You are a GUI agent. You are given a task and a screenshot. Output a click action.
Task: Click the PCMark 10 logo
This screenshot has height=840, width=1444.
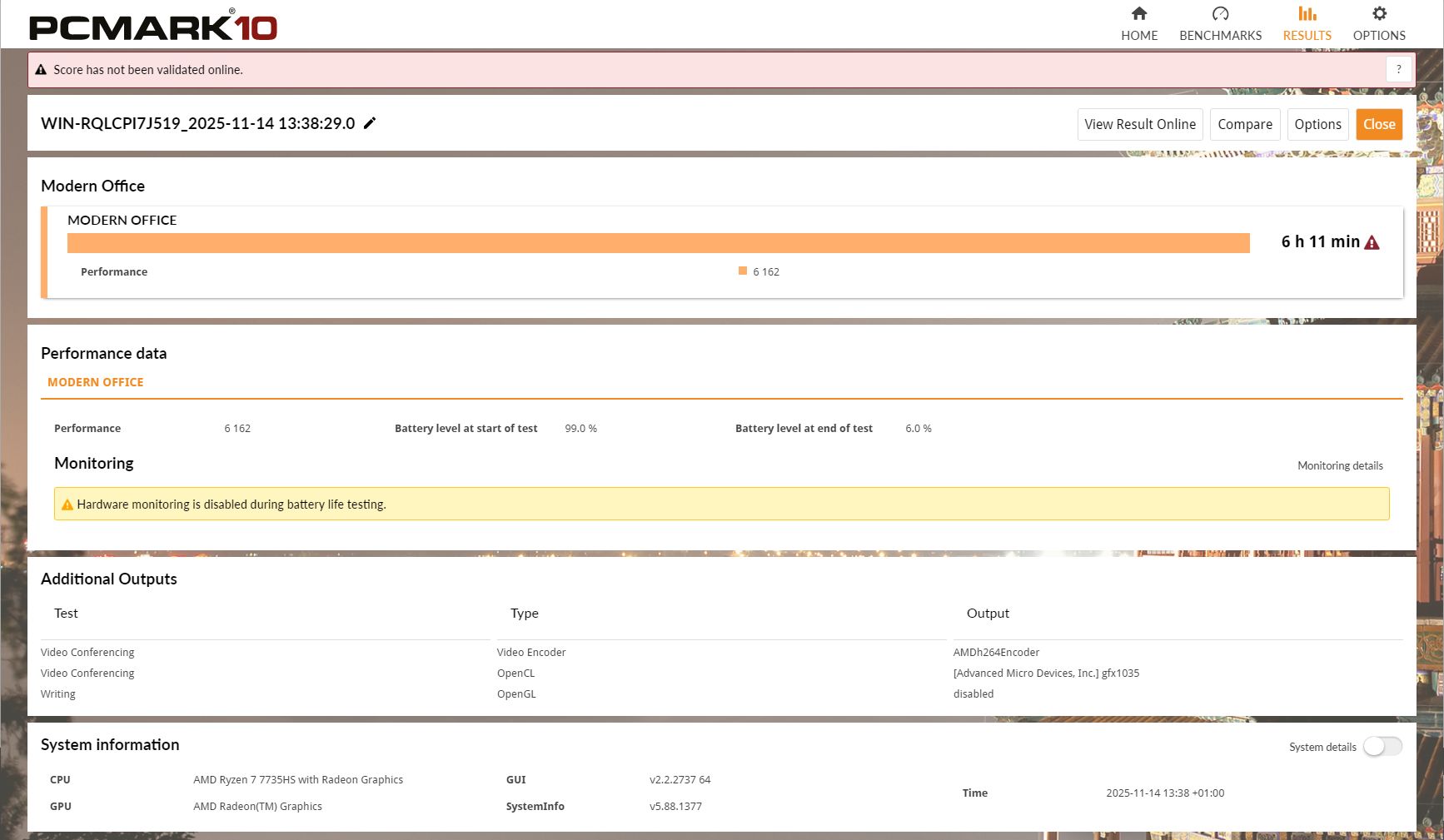153,27
